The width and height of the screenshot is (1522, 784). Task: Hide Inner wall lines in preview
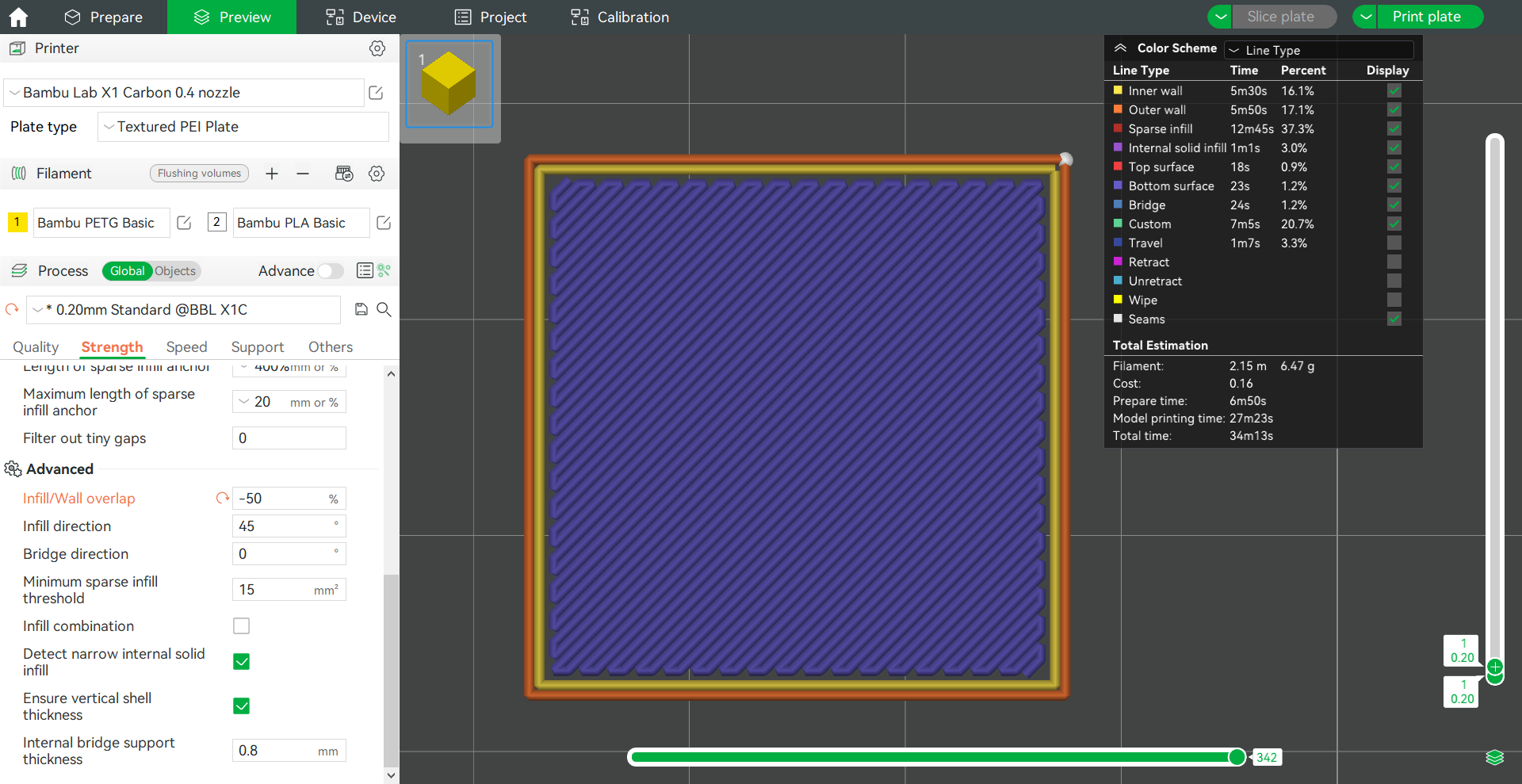coord(1394,91)
